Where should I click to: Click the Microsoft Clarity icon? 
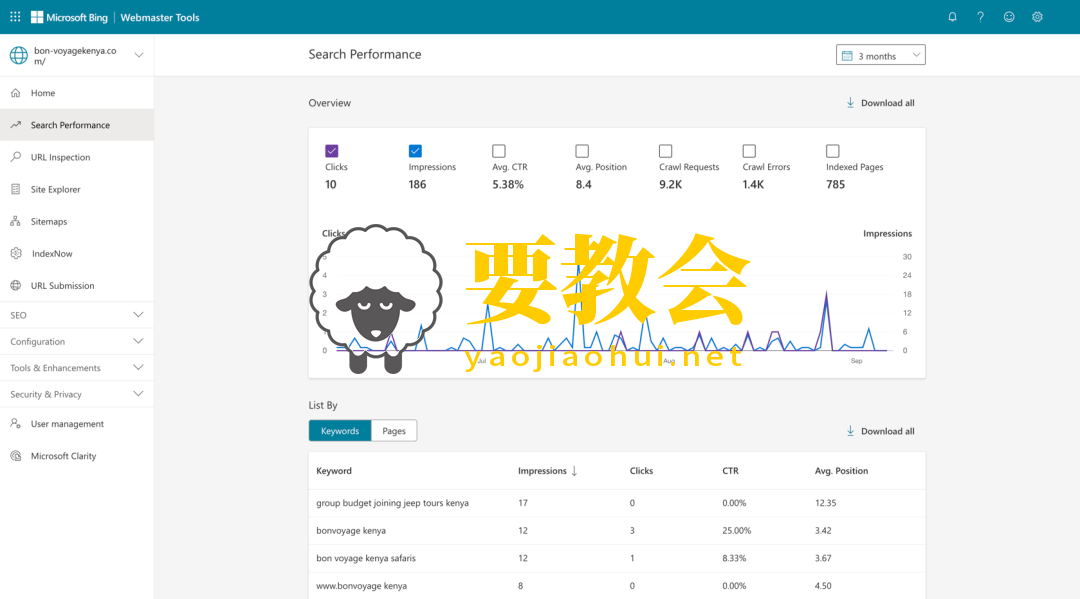pyautogui.click(x=16, y=456)
